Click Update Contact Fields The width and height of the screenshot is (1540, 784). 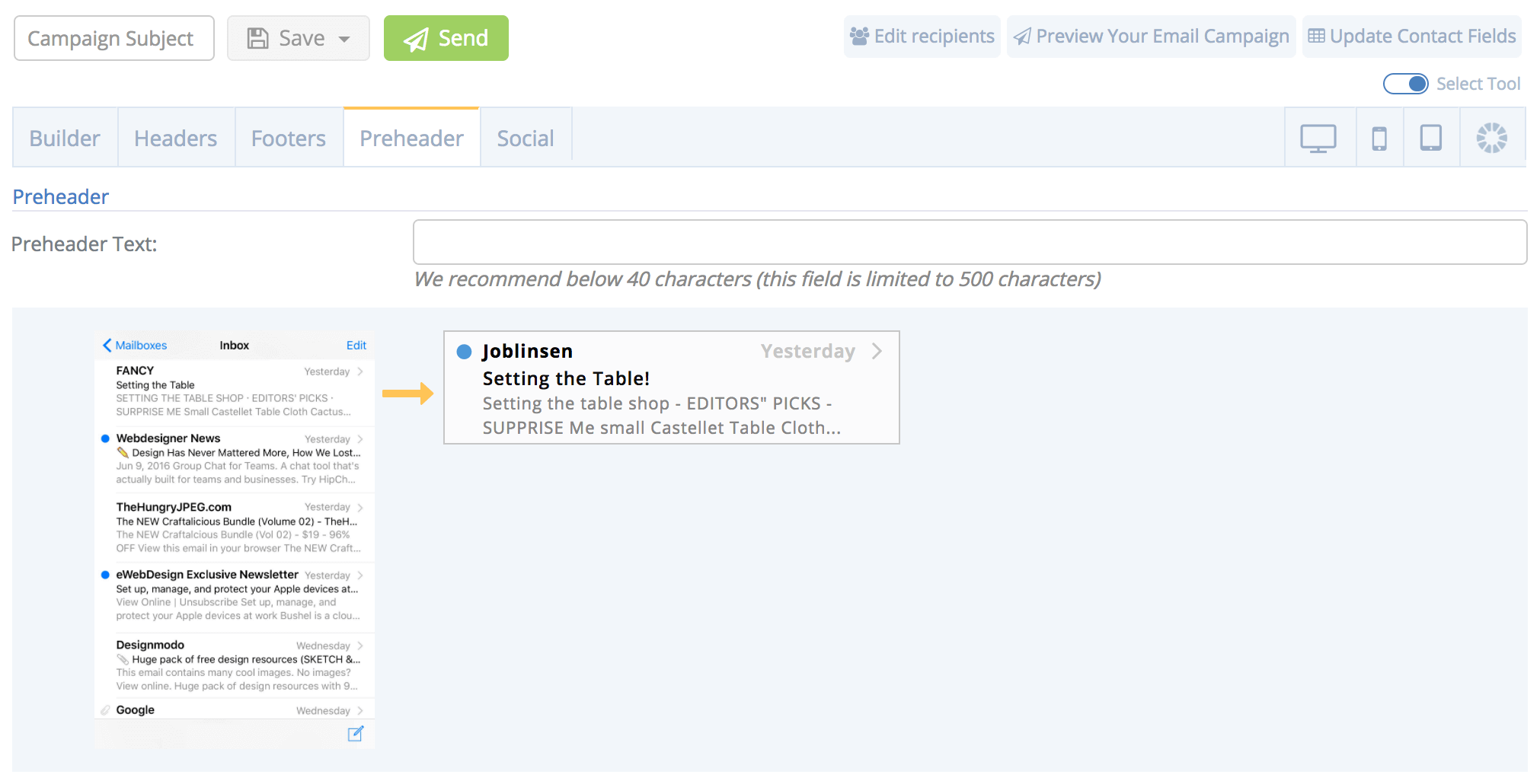[1412, 37]
